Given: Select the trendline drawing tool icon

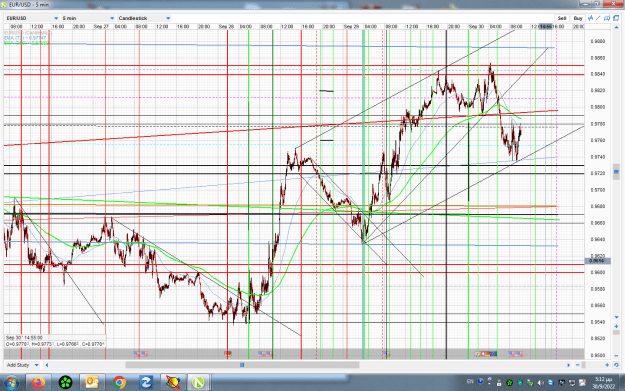Looking at the screenshot, I should pyautogui.click(x=598, y=18).
